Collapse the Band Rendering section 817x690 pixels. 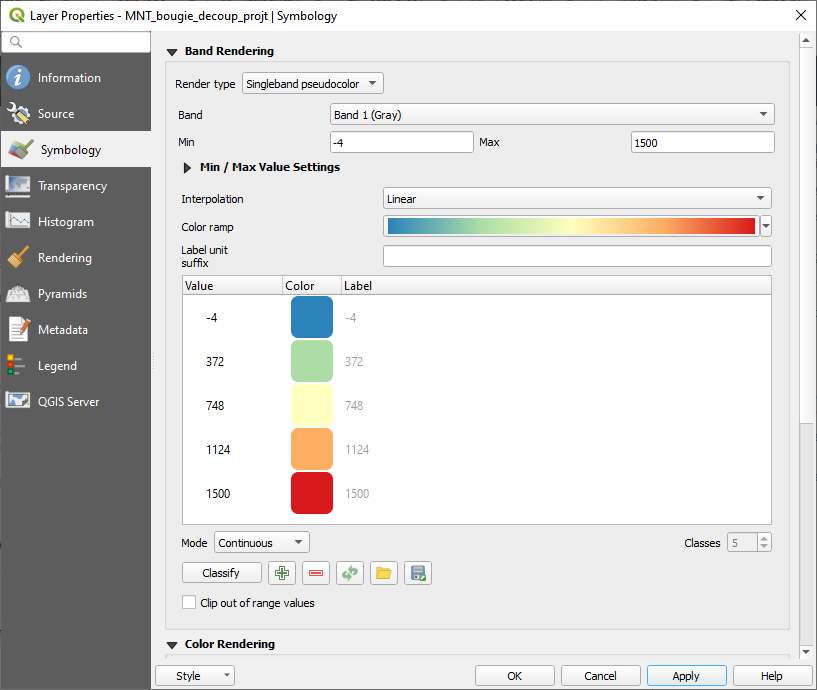tap(172, 52)
